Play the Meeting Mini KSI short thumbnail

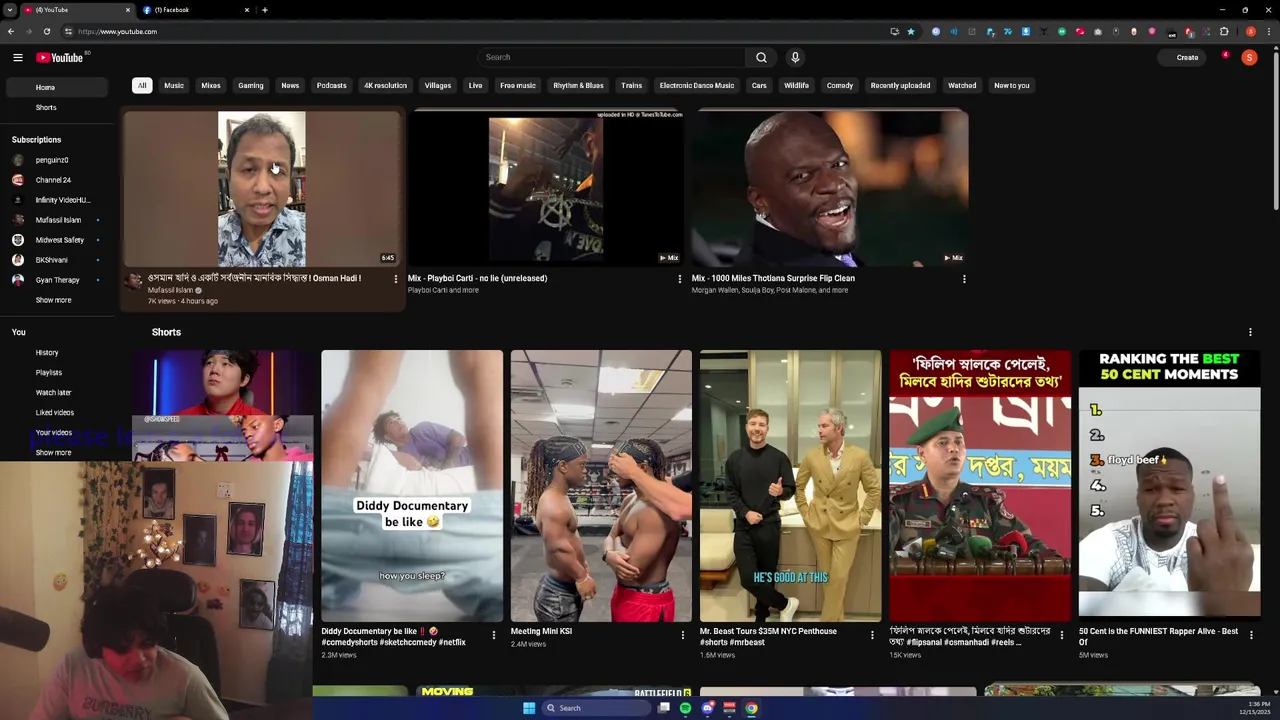601,486
